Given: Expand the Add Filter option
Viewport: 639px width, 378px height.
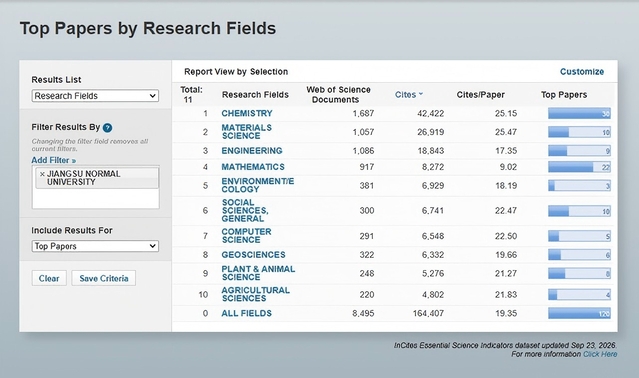Looking at the screenshot, I should point(54,160).
